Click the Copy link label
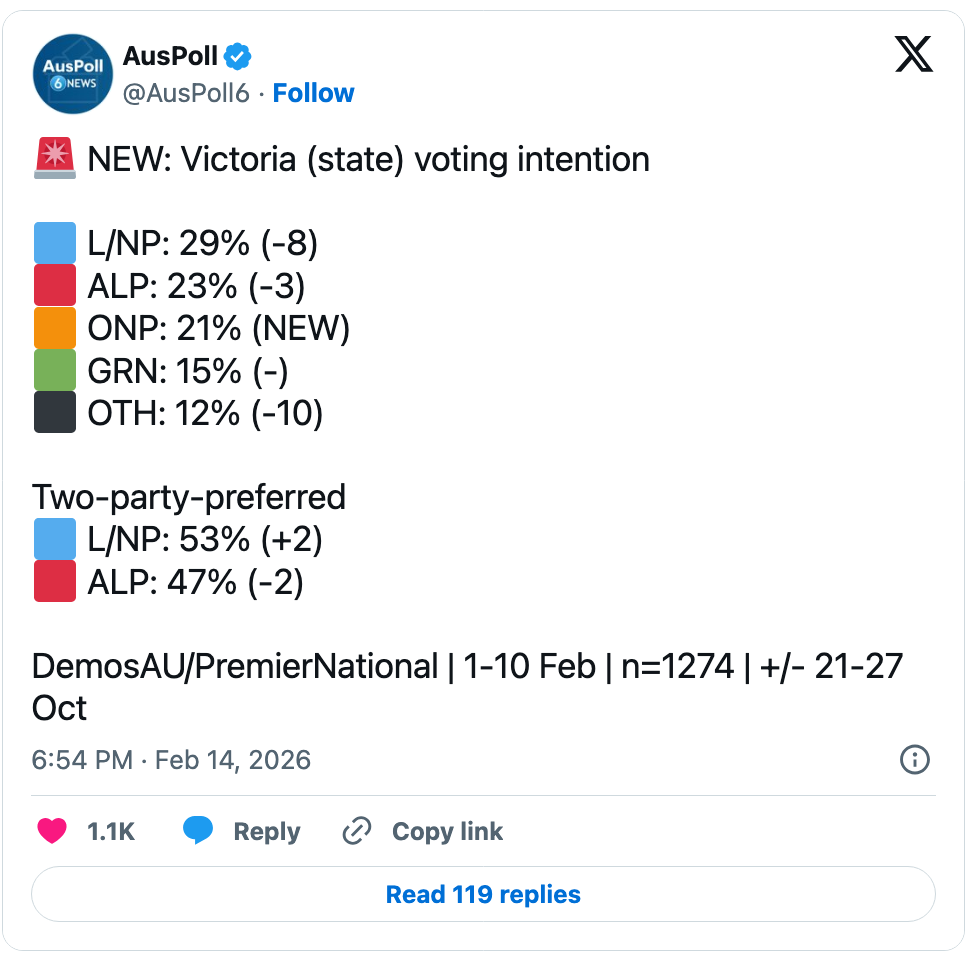This screenshot has width=973, height=958. 447,831
